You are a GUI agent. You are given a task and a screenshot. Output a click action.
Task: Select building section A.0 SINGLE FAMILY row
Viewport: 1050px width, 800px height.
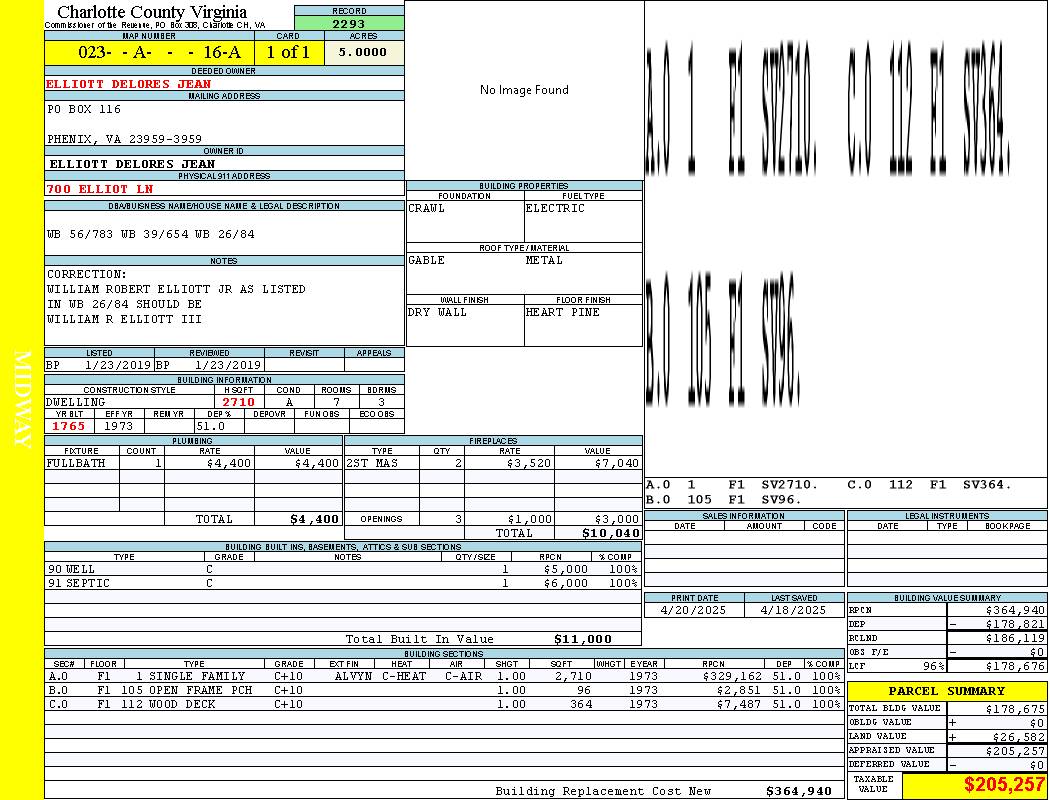click(x=444, y=676)
